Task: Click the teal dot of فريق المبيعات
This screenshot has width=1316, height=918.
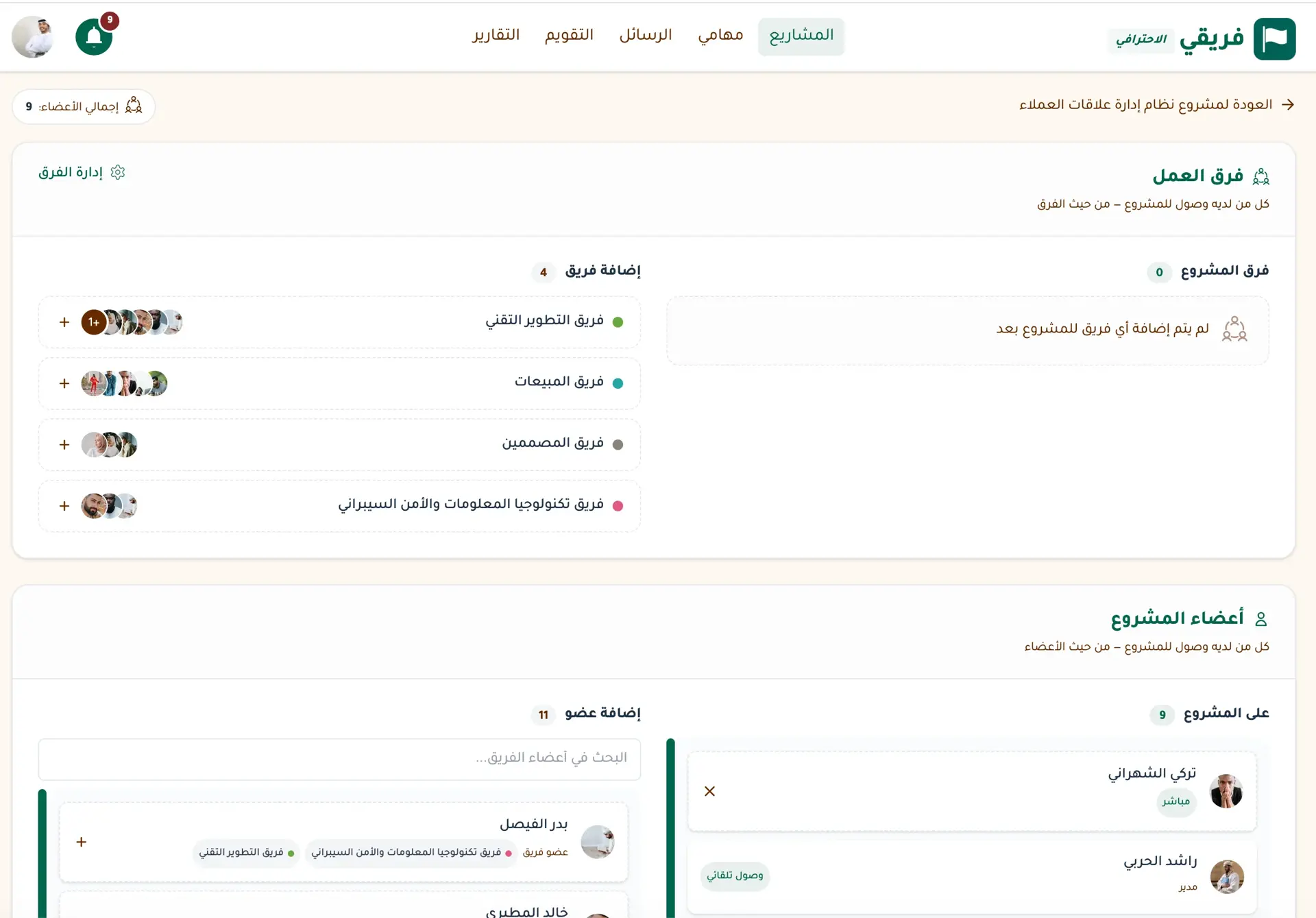Action: click(618, 384)
